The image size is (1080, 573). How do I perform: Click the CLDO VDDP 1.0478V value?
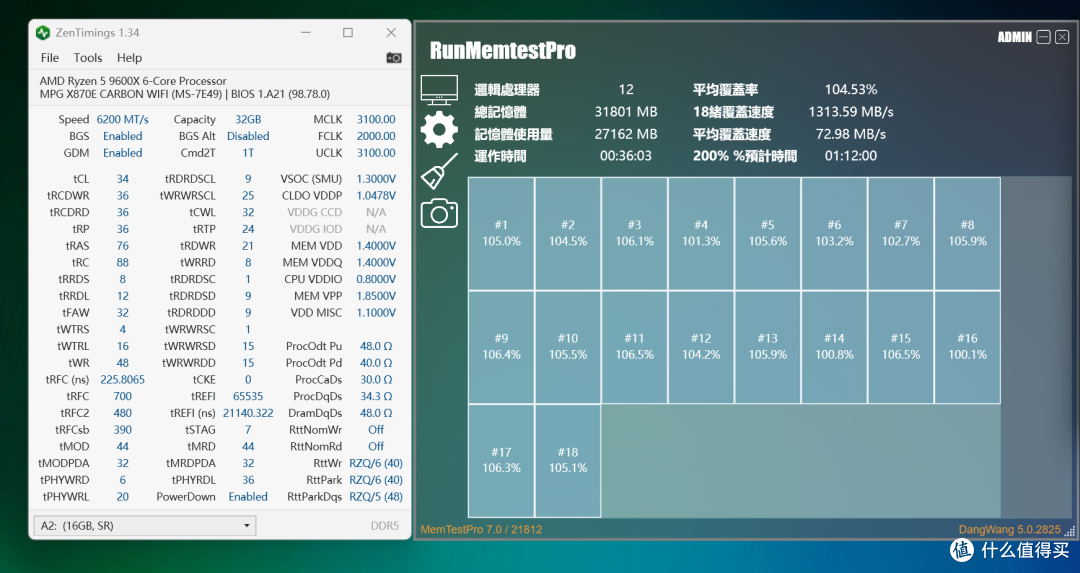point(376,195)
